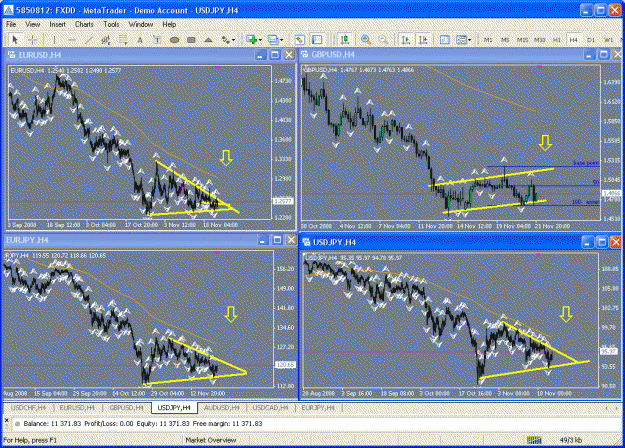Open the View menu
Viewport: 625px width, 448px height.
pyautogui.click(x=33, y=24)
